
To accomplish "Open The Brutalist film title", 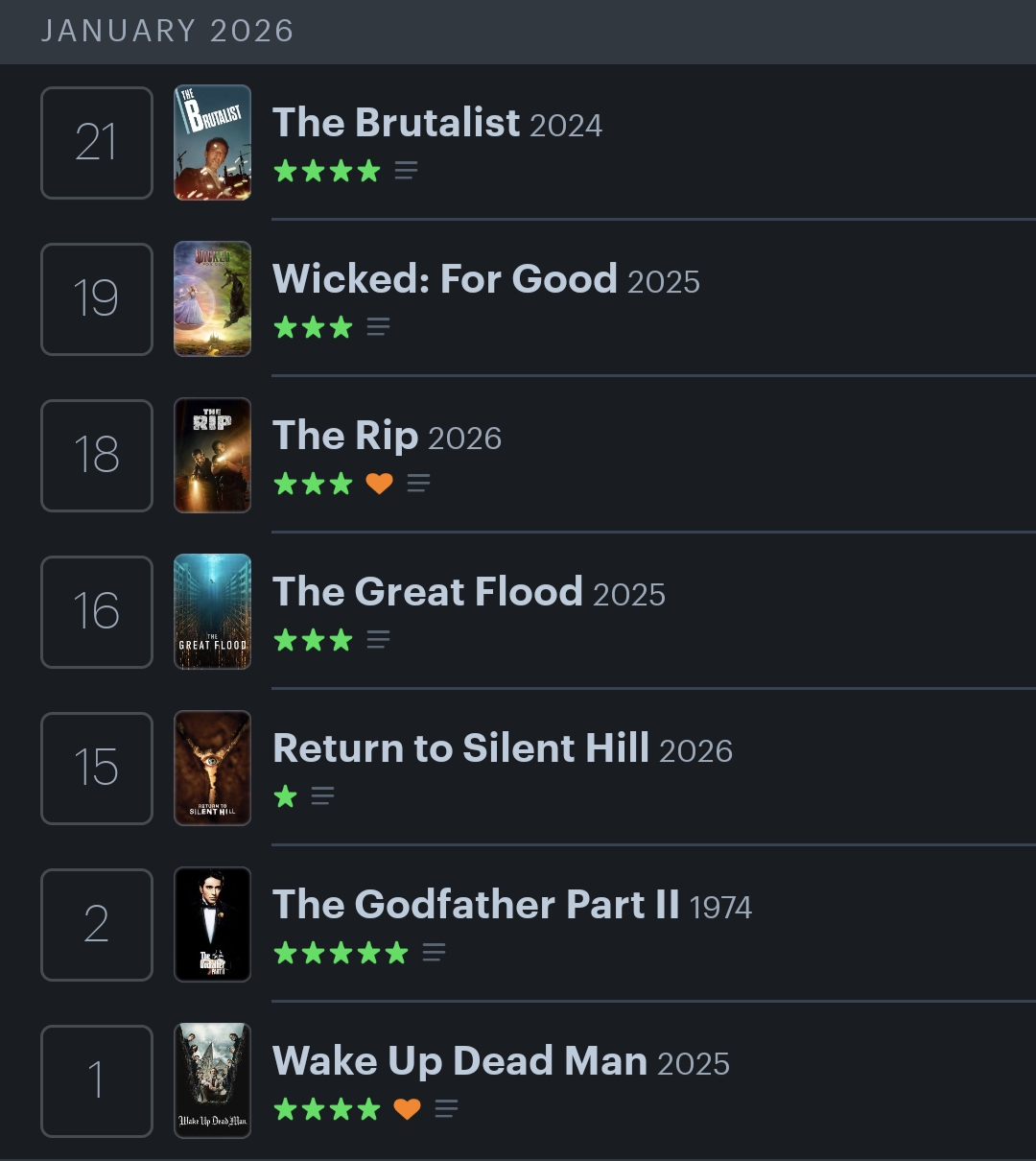I will point(396,123).
